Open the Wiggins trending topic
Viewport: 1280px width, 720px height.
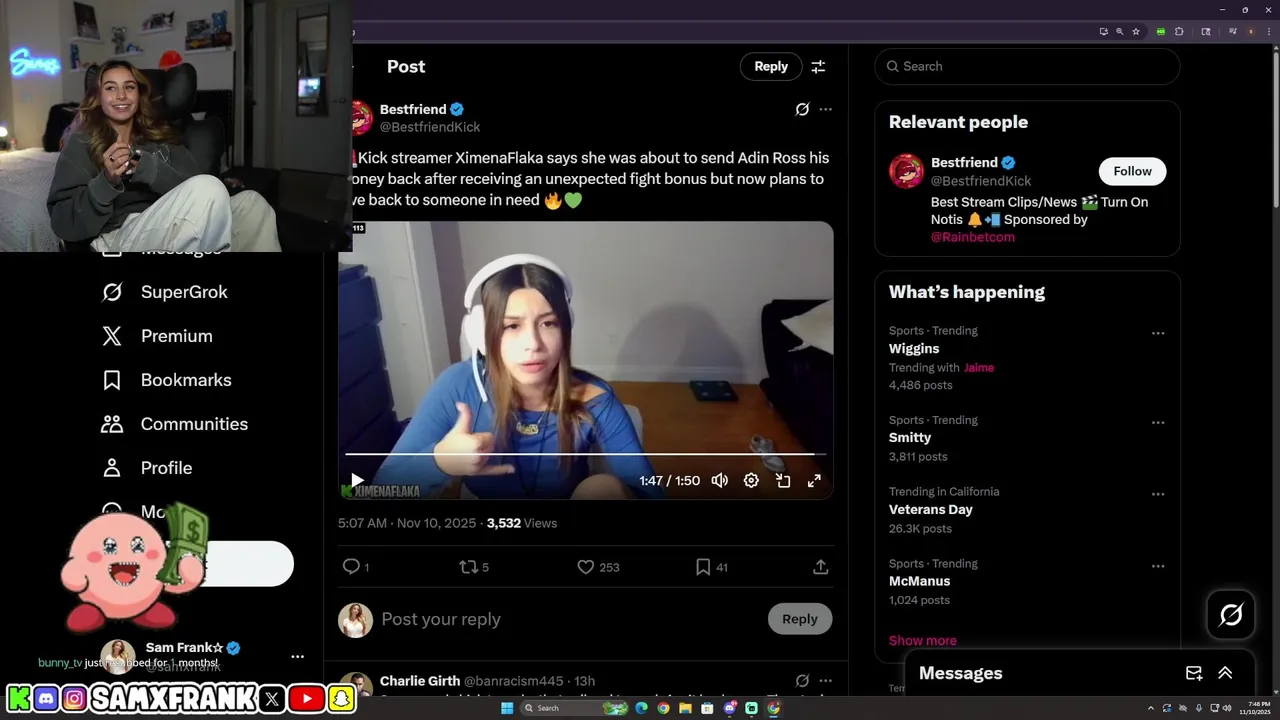[x=914, y=349]
